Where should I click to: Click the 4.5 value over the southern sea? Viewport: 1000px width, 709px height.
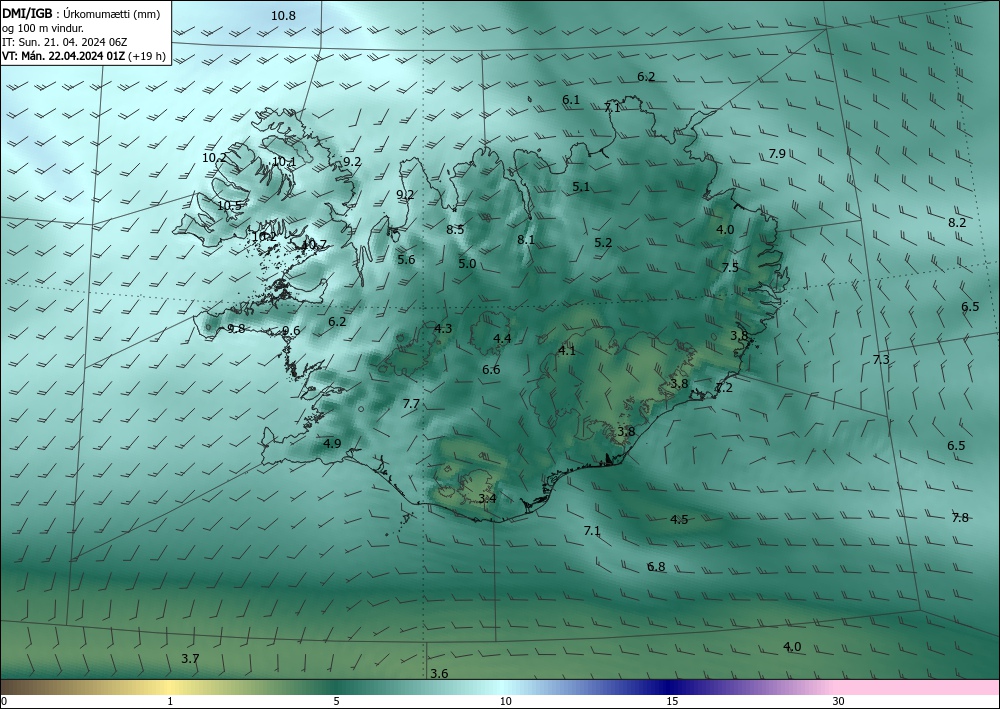pyautogui.click(x=679, y=519)
